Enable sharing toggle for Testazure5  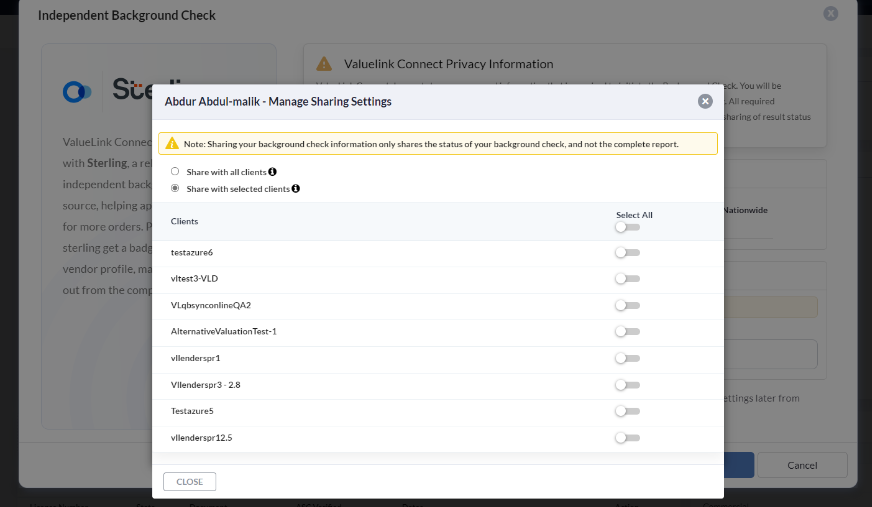click(627, 411)
